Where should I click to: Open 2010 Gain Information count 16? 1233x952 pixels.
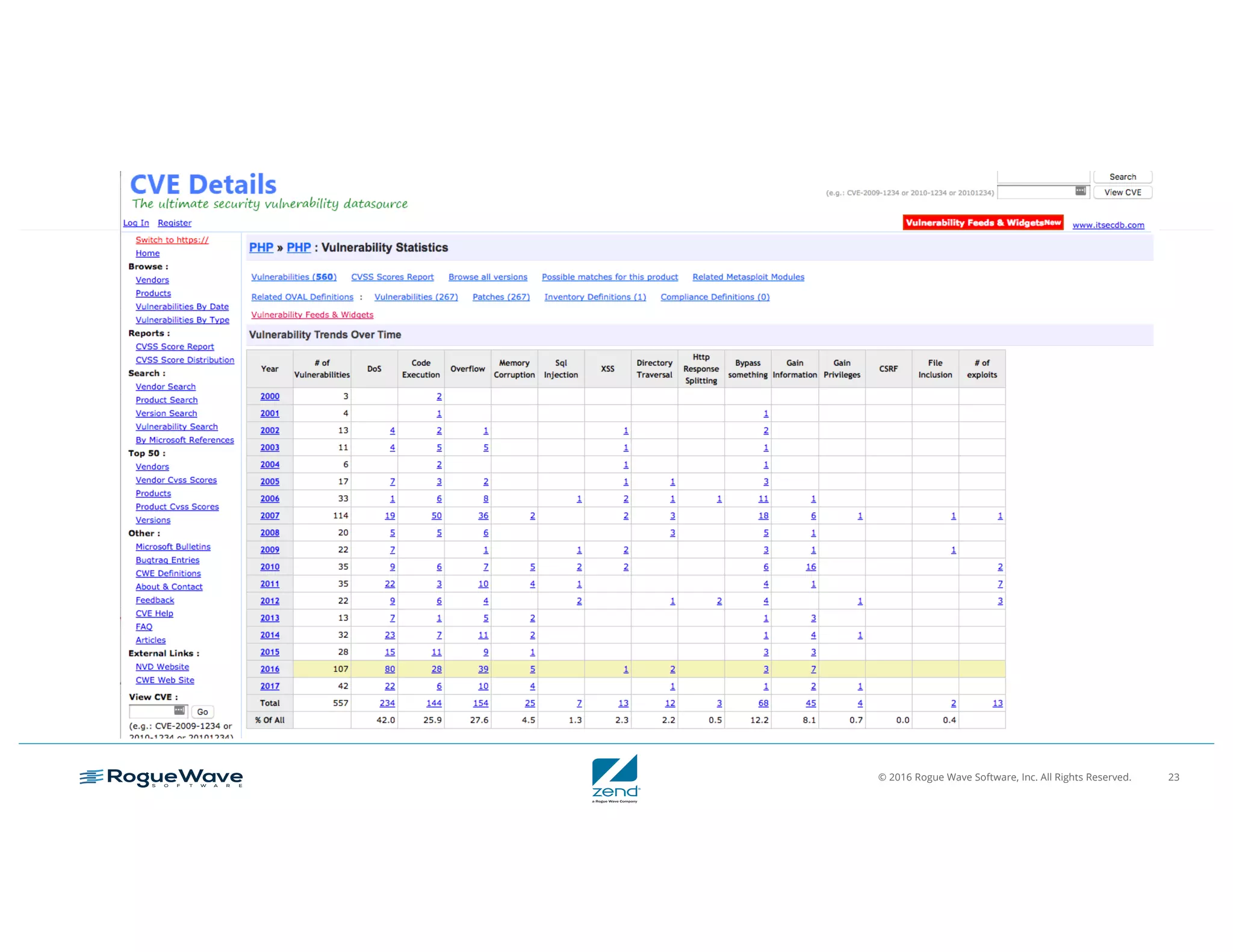point(811,567)
